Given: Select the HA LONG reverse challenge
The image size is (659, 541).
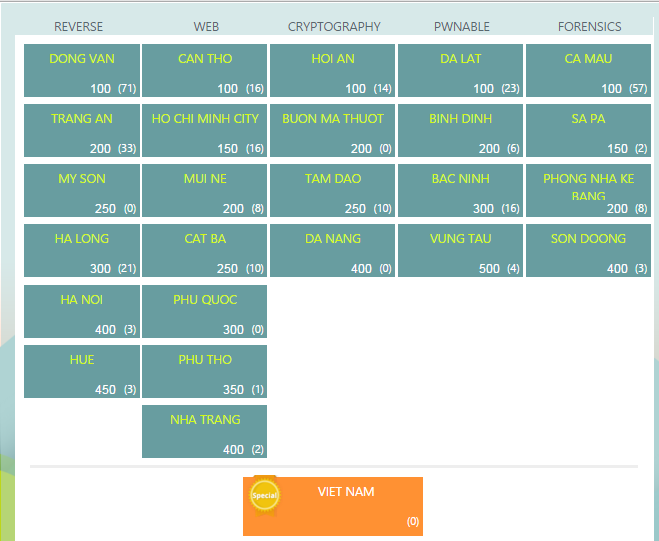Looking at the screenshot, I should [x=82, y=251].
